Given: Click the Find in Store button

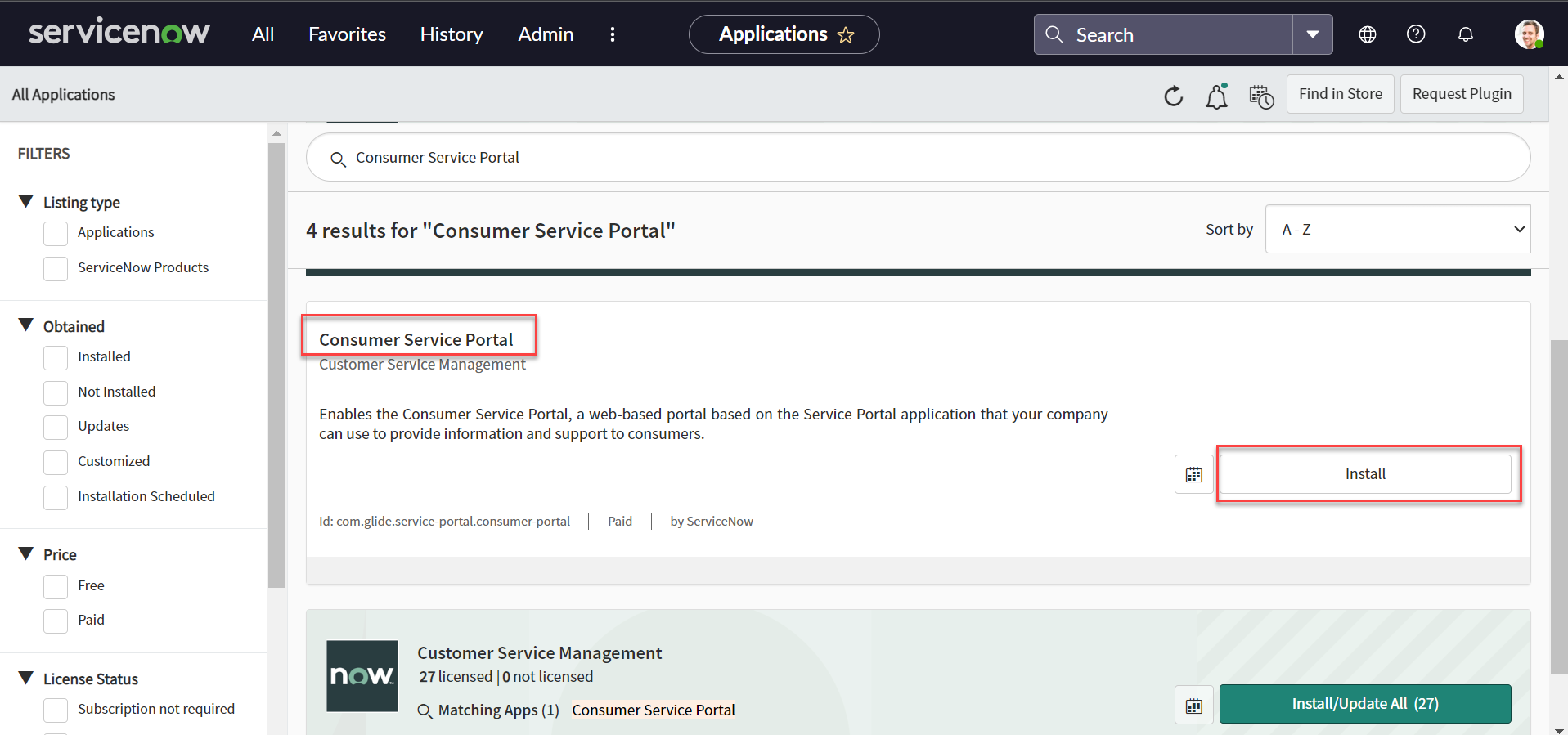Looking at the screenshot, I should click(1339, 94).
